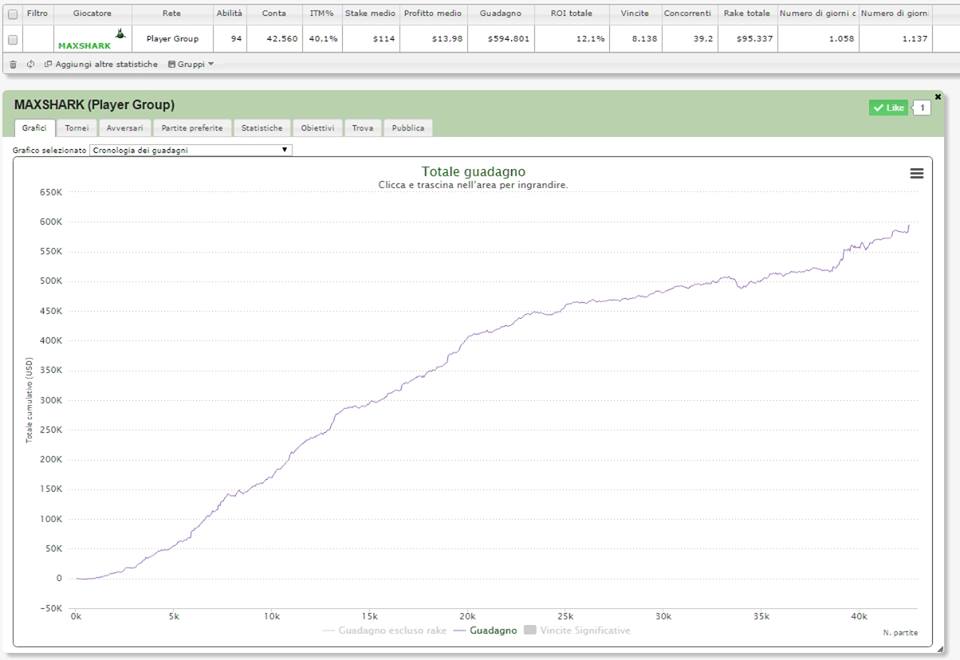Click the shark icon next to MAXSHARK
Screen dimensions: 960x660
(120, 35)
